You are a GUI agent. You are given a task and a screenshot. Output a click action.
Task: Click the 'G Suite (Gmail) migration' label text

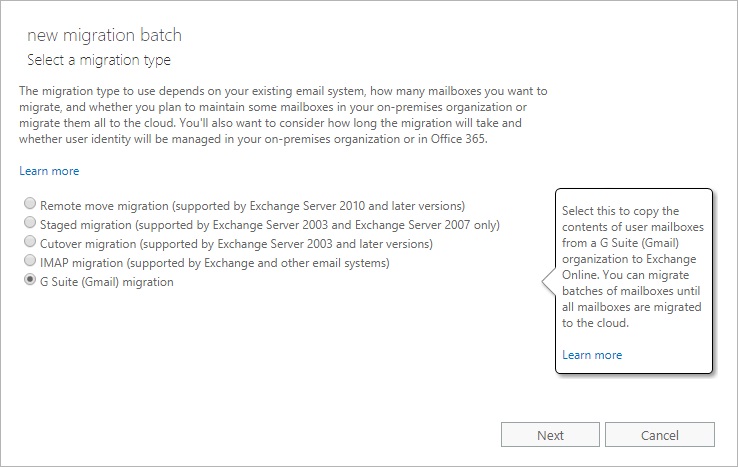coord(107,282)
